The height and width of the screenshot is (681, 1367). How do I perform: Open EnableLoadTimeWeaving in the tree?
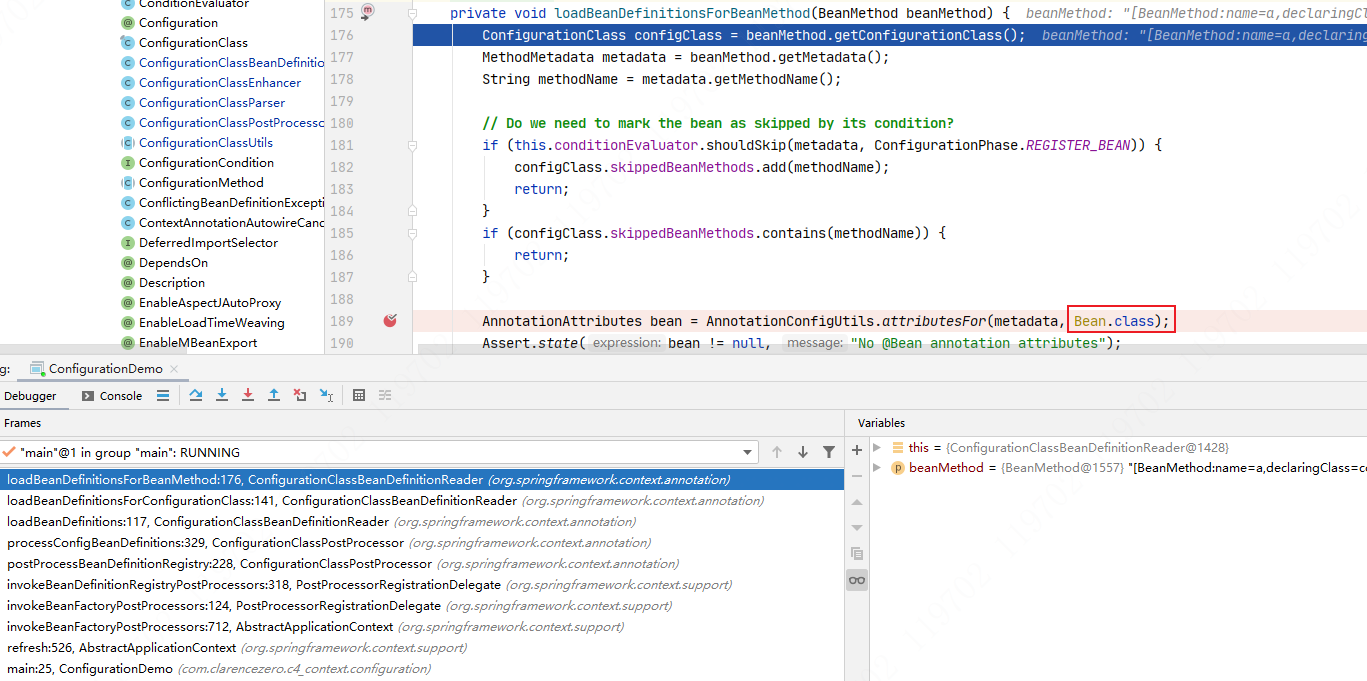pos(212,323)
